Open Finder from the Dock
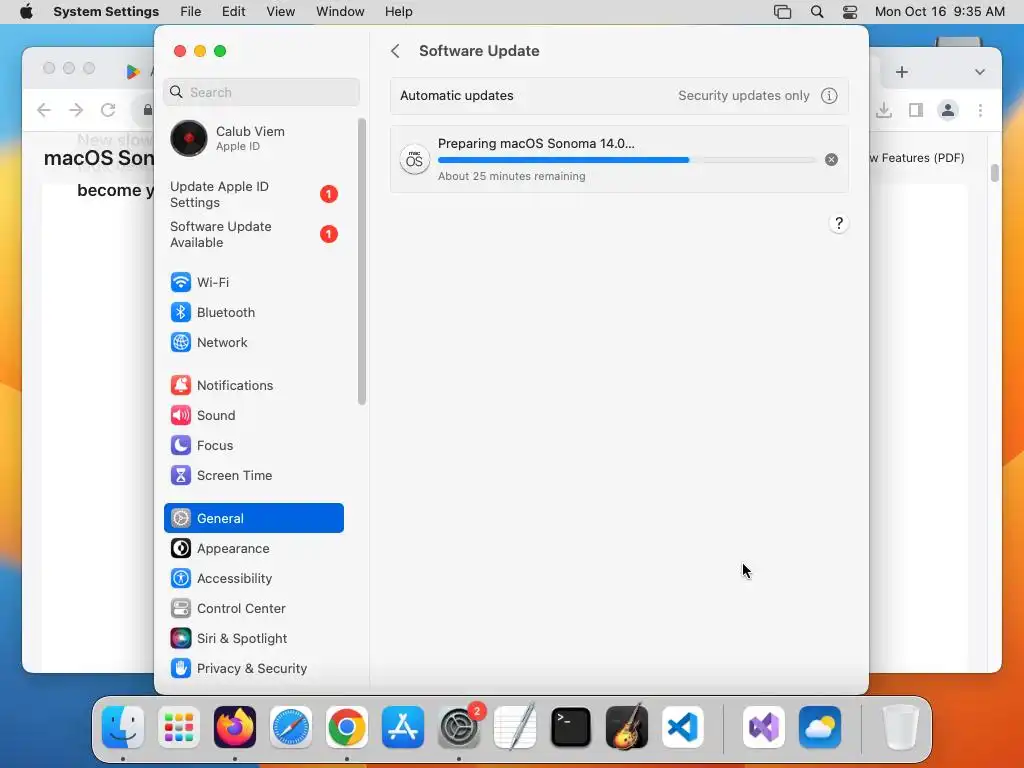The width and height of the screenshot is (1024, 768). point(123,727)
